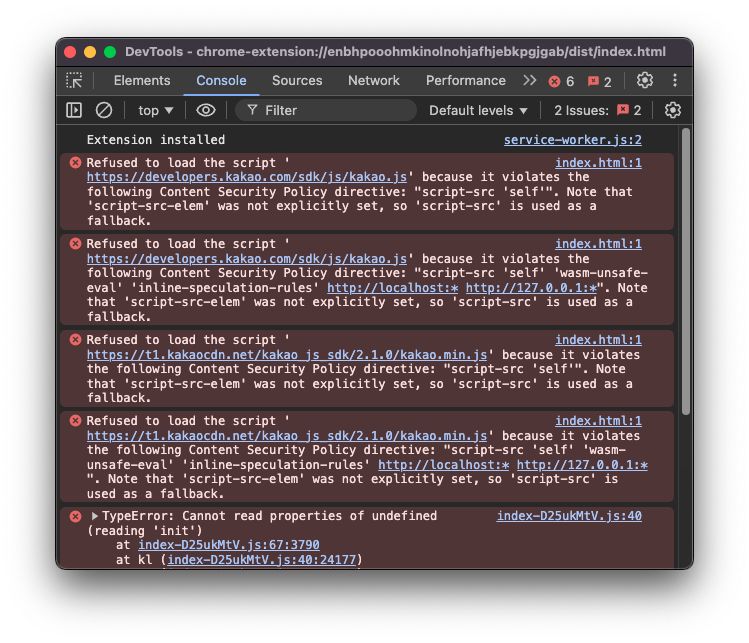Open the 2 Issues link in console toolbar
Image resolution: width=749 pixels, height=643 pixels.
click(x=597, y=110)
